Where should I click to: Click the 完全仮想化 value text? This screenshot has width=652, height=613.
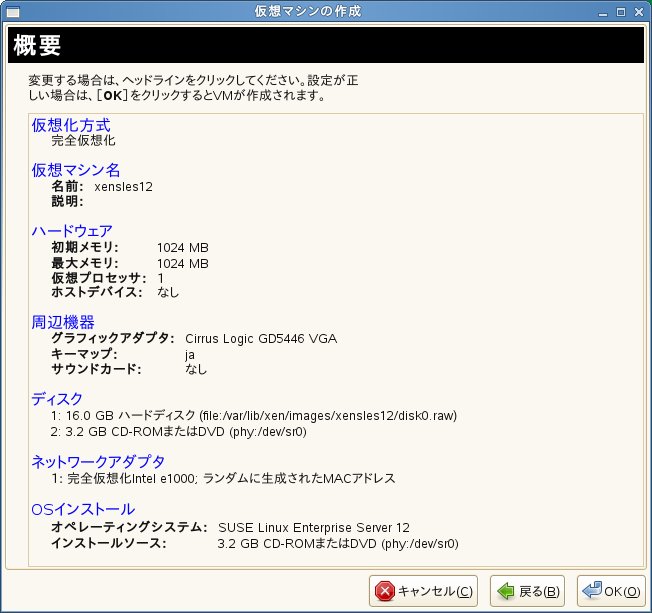[83, 141]
